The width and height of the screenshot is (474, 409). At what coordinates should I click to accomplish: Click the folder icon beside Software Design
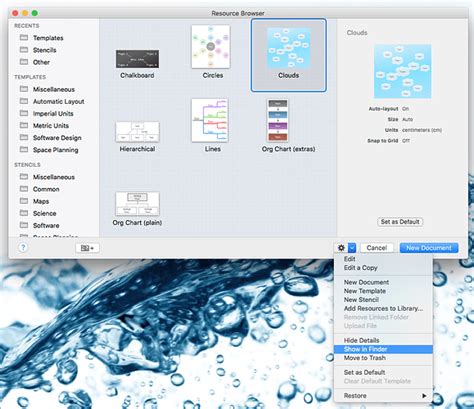click(24, 137)
